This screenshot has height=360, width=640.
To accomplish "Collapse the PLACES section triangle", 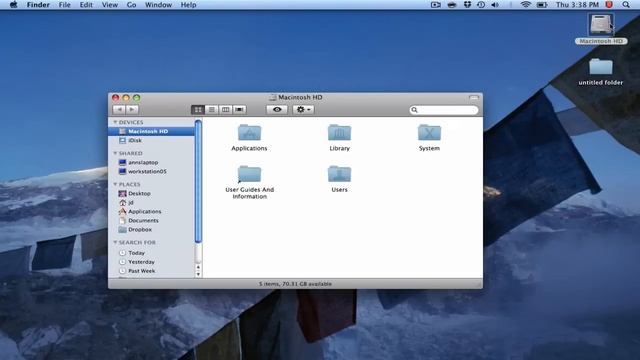I will 115,184.
